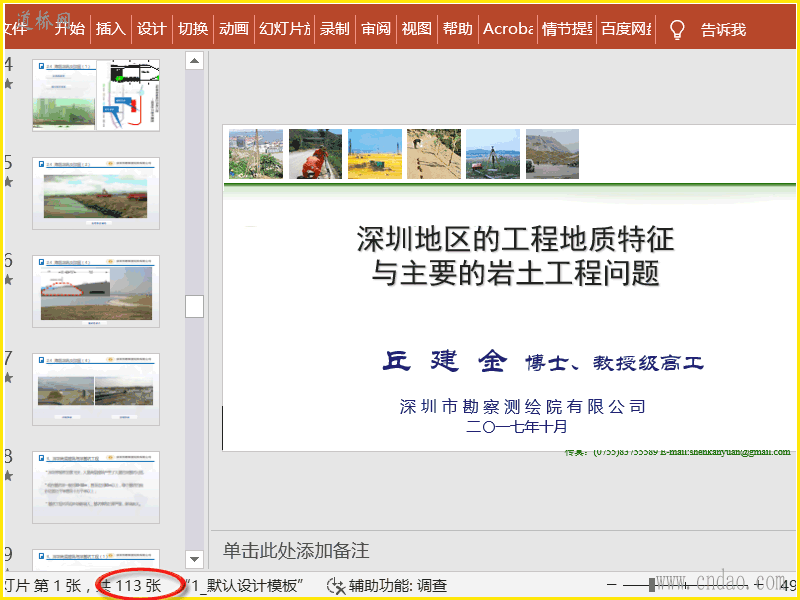Open the 视图 tab
The height and width of the screenshot is (600, 800).
417,29
